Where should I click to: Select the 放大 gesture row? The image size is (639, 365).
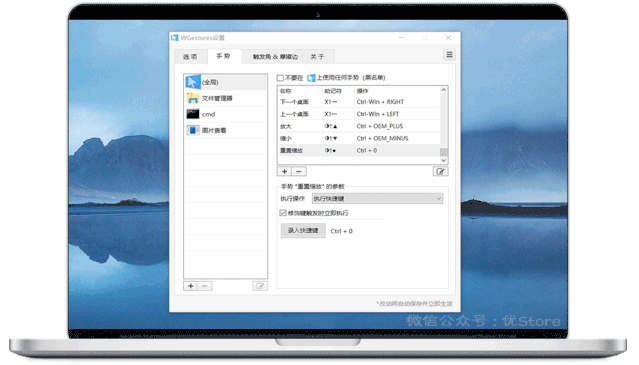(x=359, y=126)
